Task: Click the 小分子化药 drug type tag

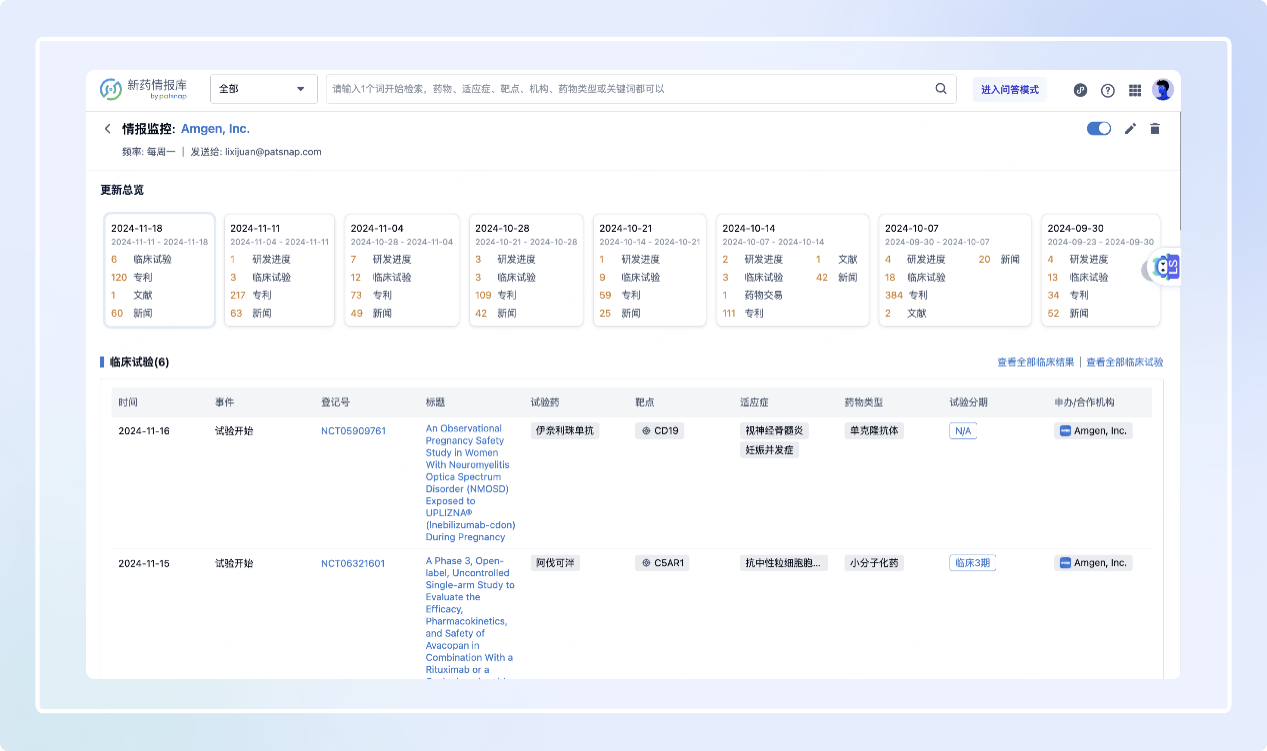Action: (x=874, y=563)
